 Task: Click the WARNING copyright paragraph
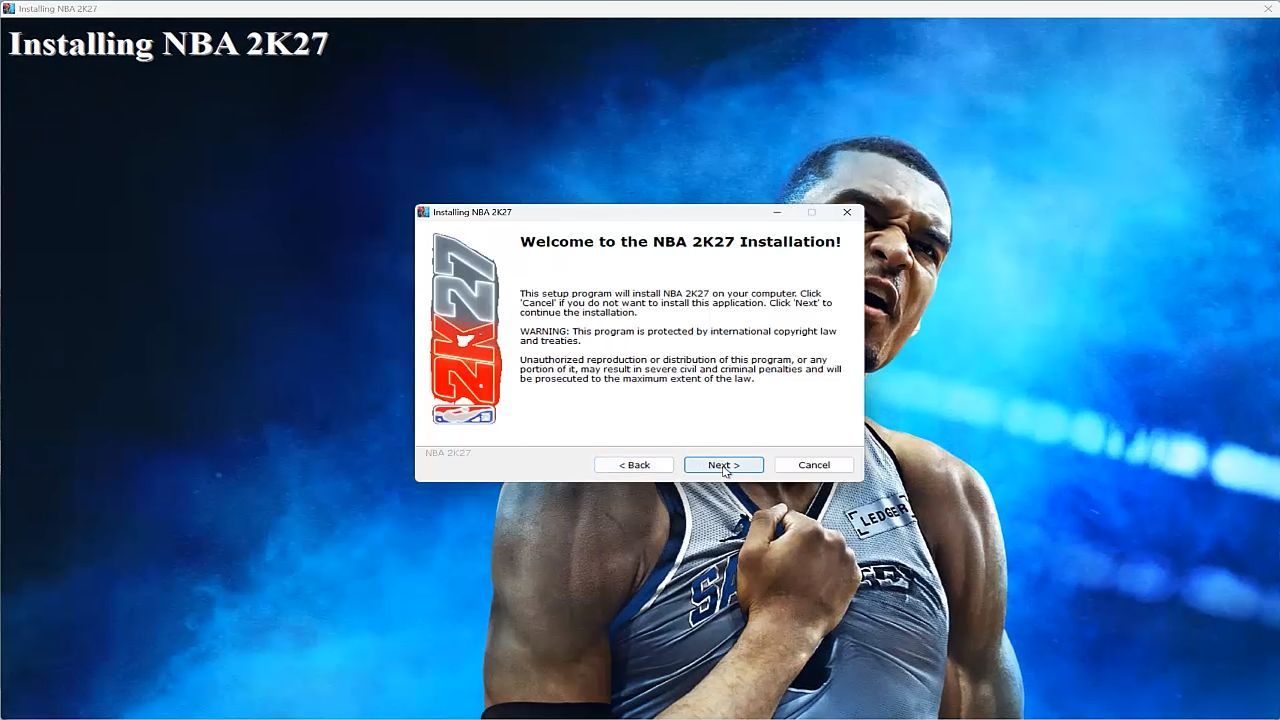point(678,336)
